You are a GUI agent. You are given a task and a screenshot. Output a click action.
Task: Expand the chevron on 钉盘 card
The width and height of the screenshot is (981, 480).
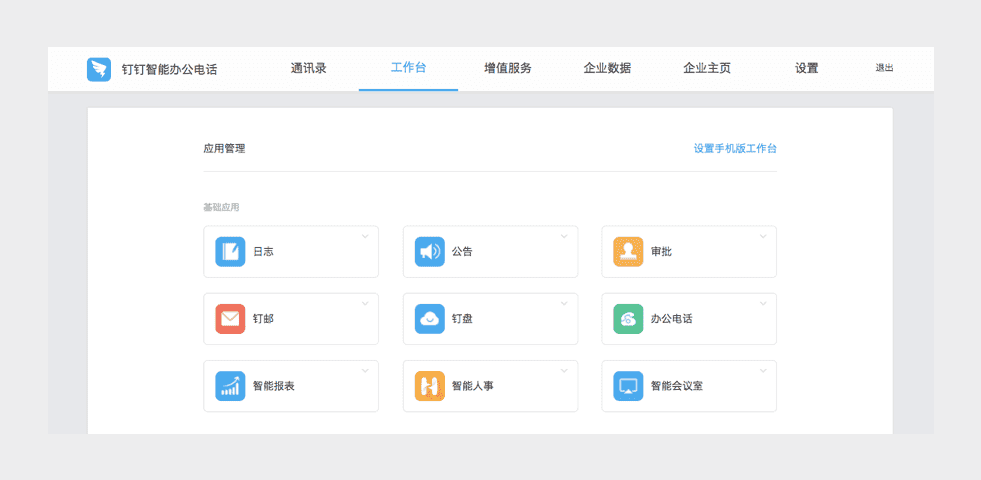point(564,303)
